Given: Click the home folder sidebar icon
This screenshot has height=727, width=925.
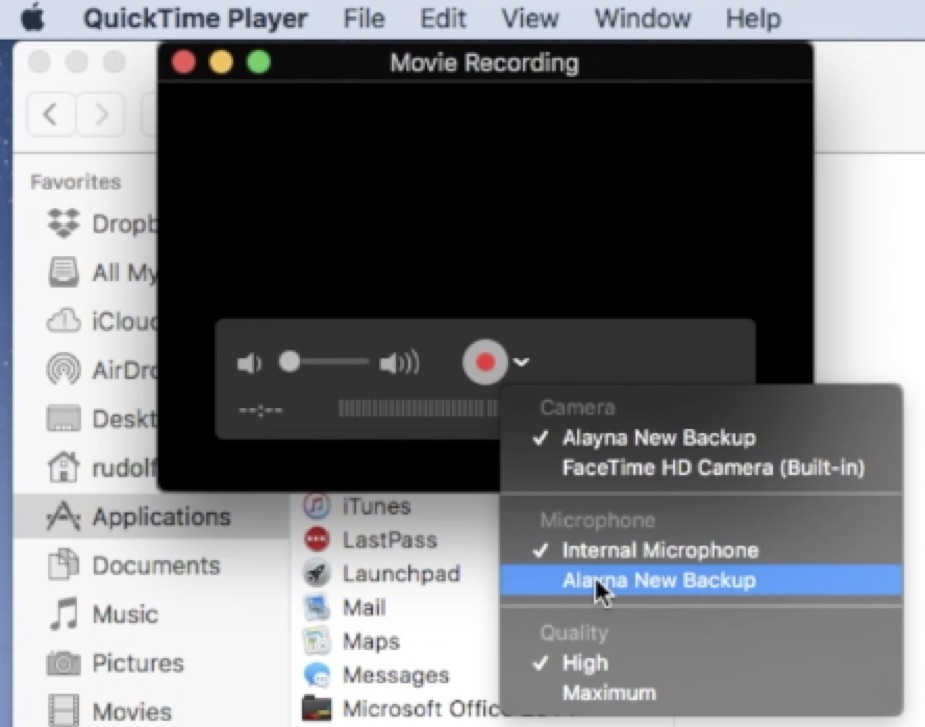Looking at the screenshot, I should (x=64, y=467).
